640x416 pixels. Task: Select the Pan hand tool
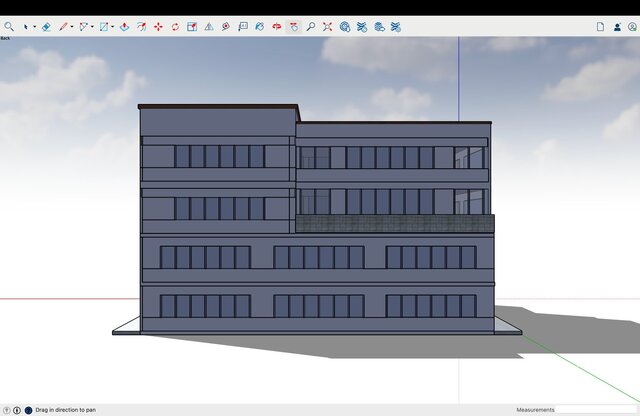(293, 27)
